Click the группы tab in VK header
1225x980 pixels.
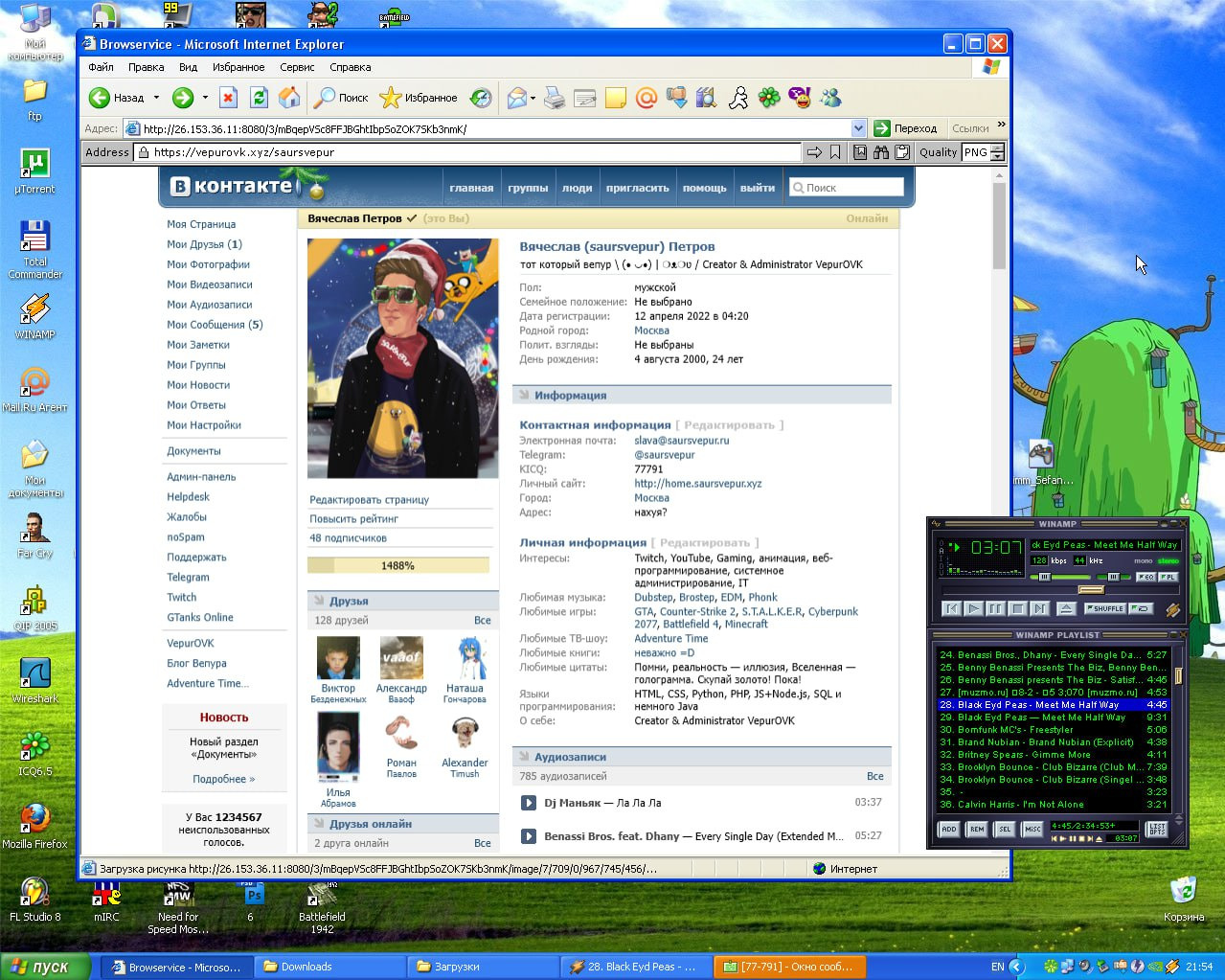pos(528,188)
